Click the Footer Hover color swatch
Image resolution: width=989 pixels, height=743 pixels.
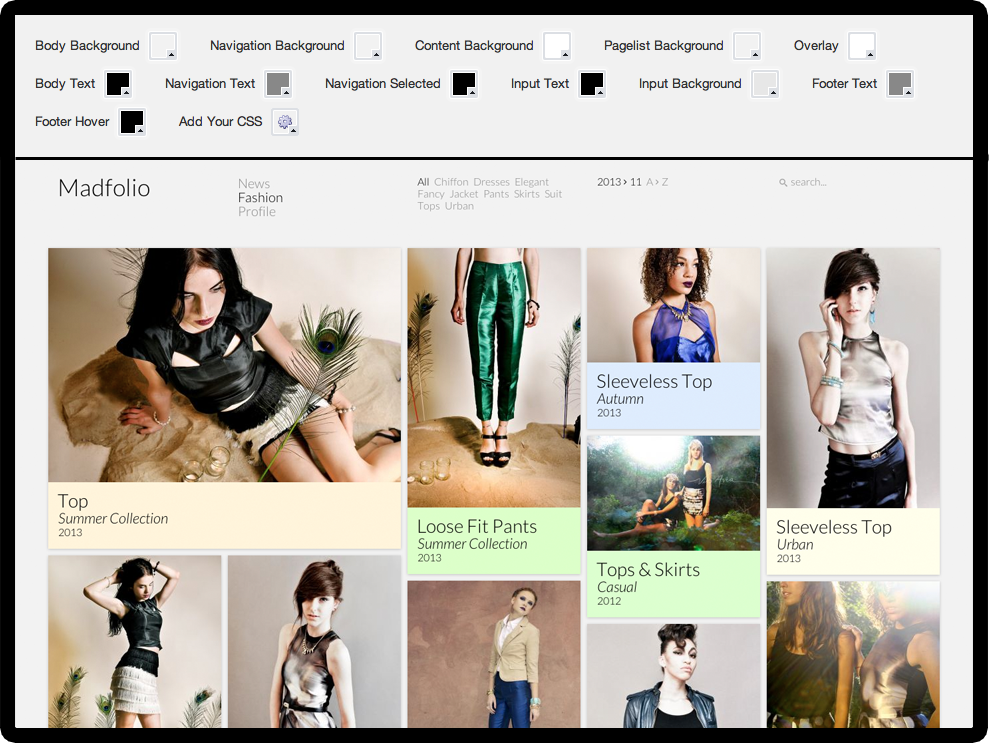click(x=132, y=122)
